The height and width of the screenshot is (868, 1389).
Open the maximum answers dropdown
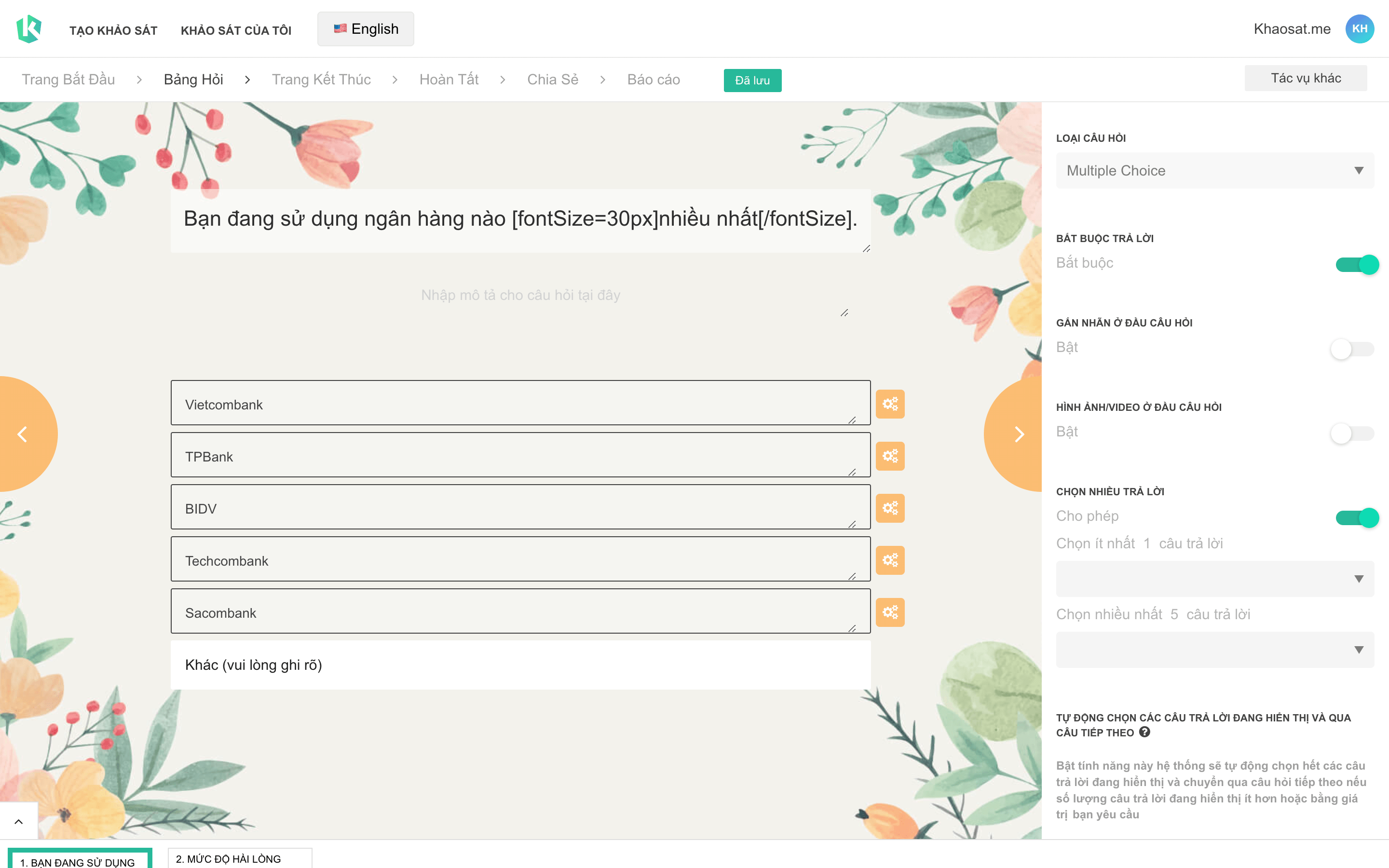coord(1214,649)
